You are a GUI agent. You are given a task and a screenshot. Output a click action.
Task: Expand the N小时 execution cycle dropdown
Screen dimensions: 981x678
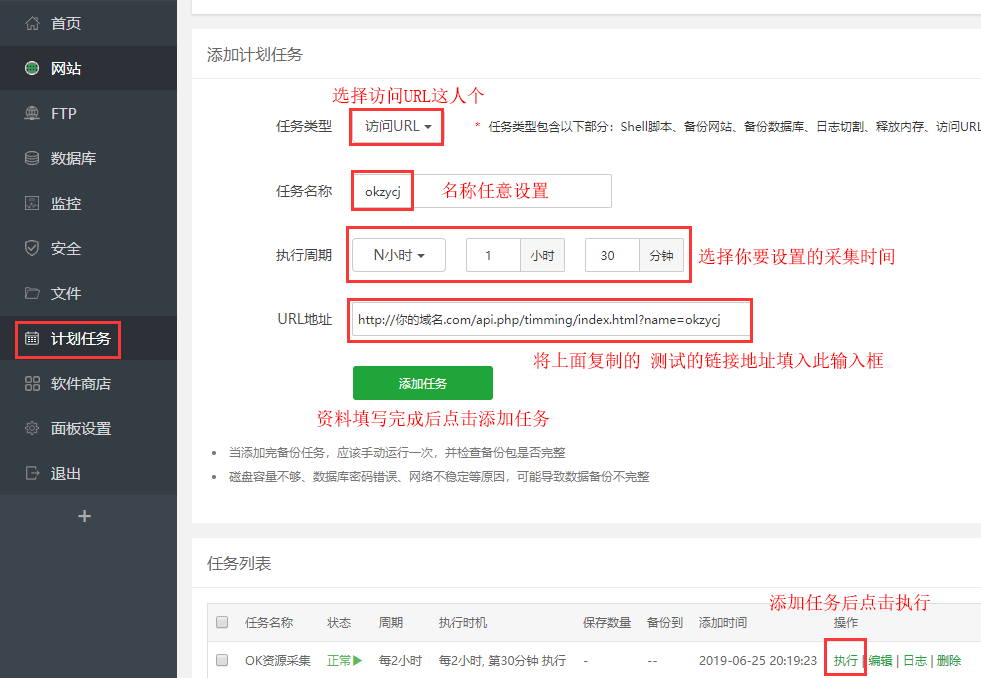click(x=398, y=255)
